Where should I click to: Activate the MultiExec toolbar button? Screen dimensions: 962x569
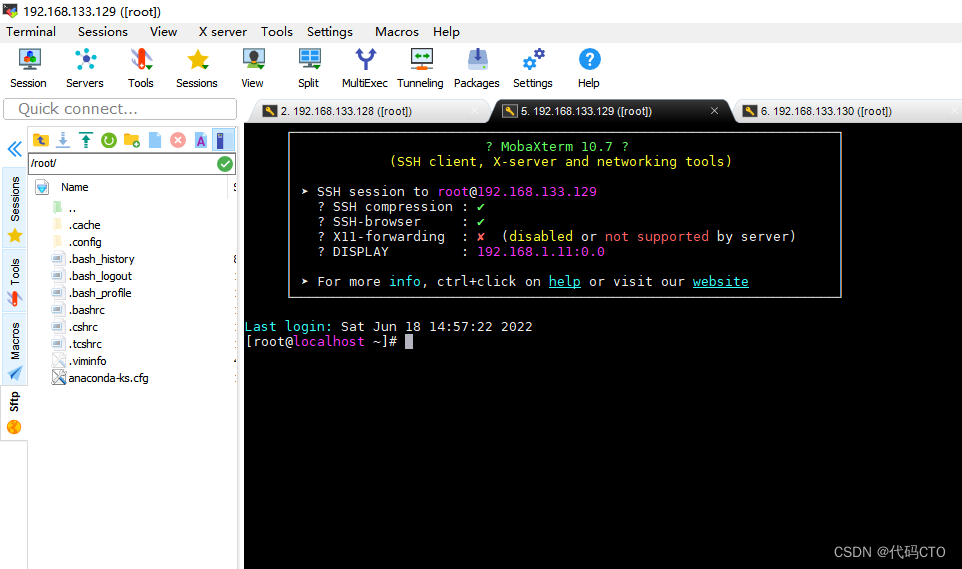(x=365, y=68)
